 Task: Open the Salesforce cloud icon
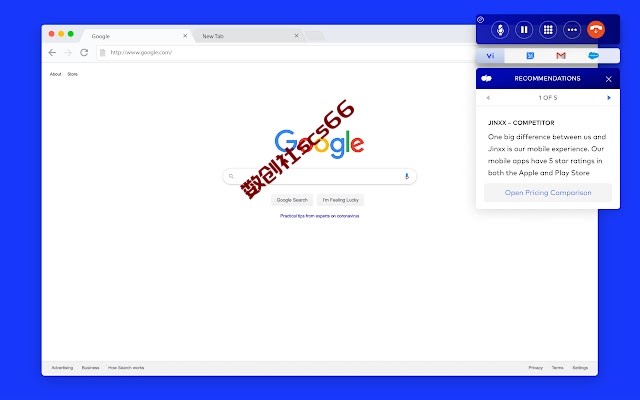pyautogui.click(x=593, y=56)
